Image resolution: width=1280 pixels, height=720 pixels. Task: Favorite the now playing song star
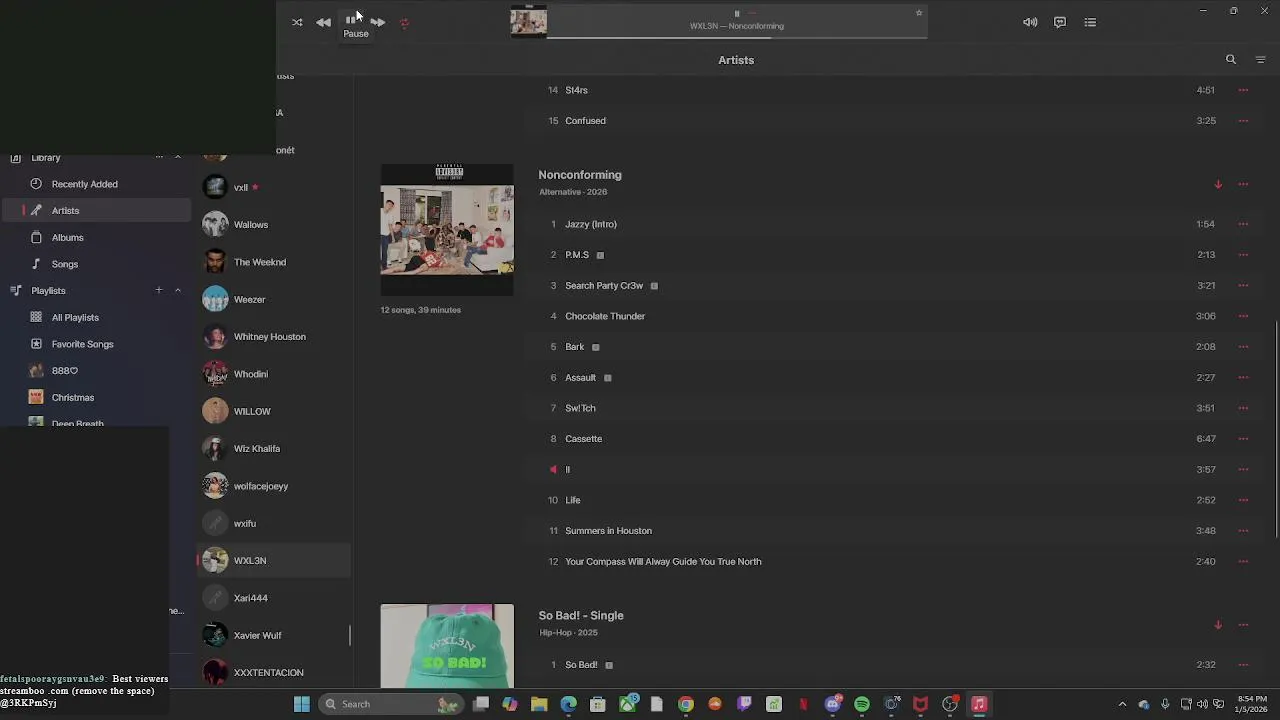[x=919, y=13]
